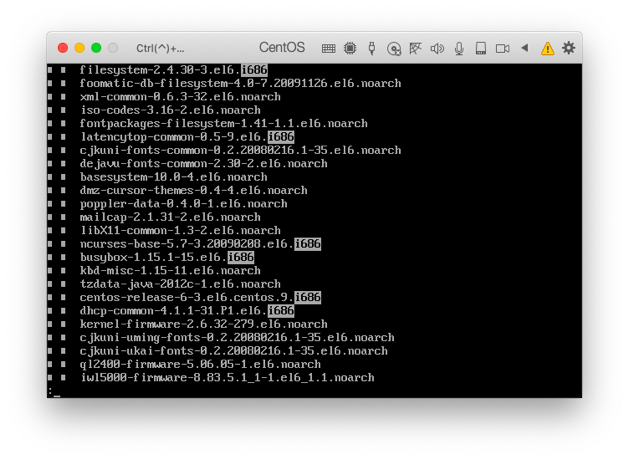
Task: Click the kbd-misc-1.15-11.el6.noarch line
Action: (170, 270)
